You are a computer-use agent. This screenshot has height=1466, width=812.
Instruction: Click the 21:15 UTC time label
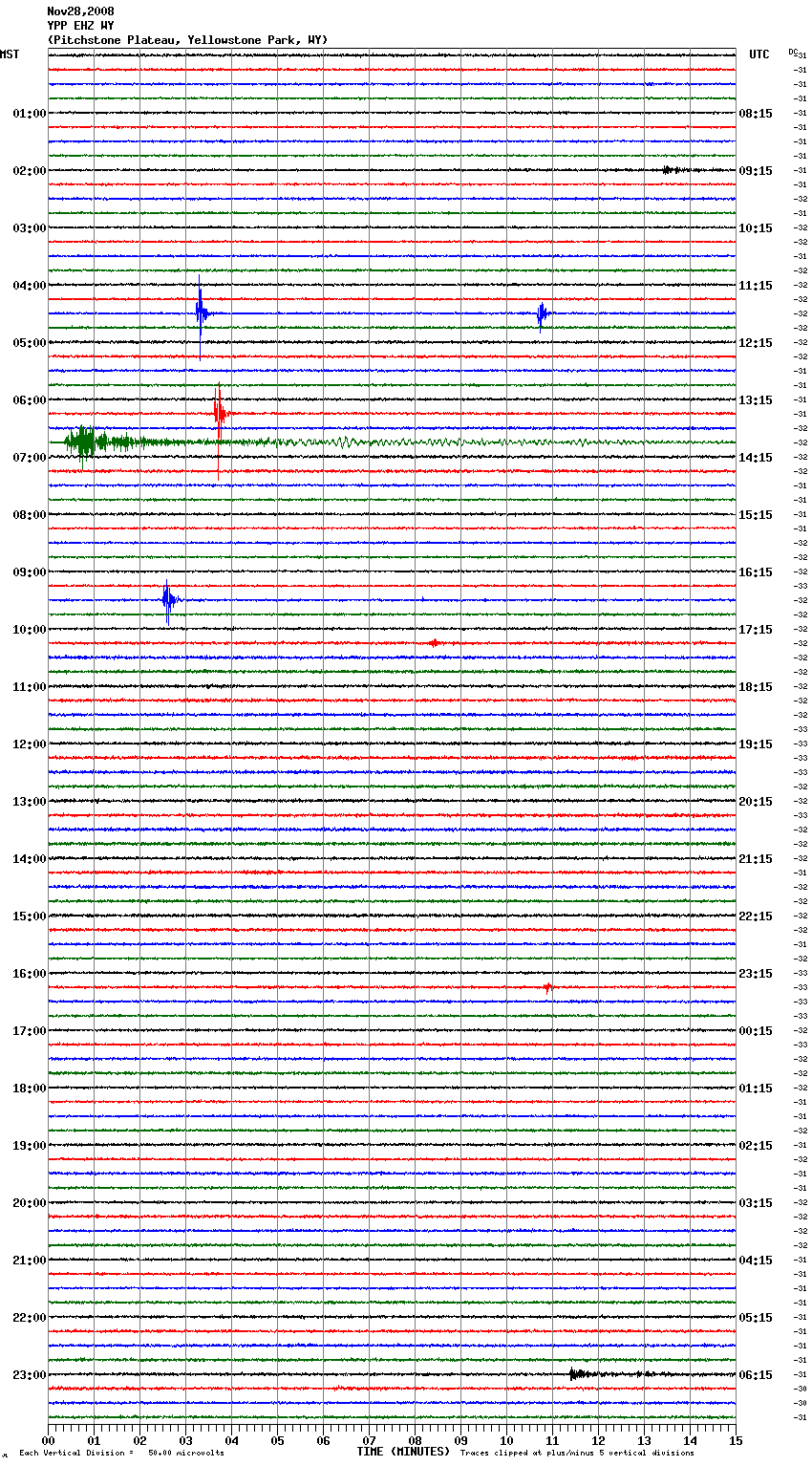pos(756,859)
